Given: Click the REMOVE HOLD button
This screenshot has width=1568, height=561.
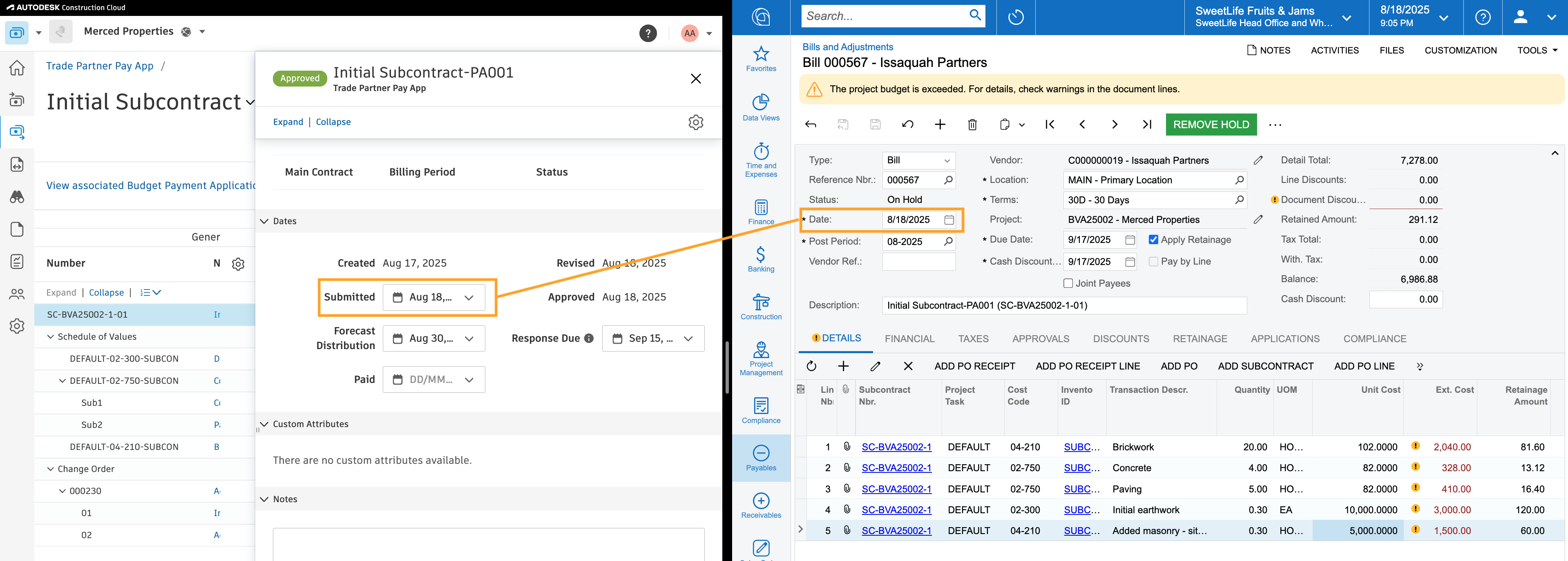Looking at the screenshot, I should point(1211,124).
